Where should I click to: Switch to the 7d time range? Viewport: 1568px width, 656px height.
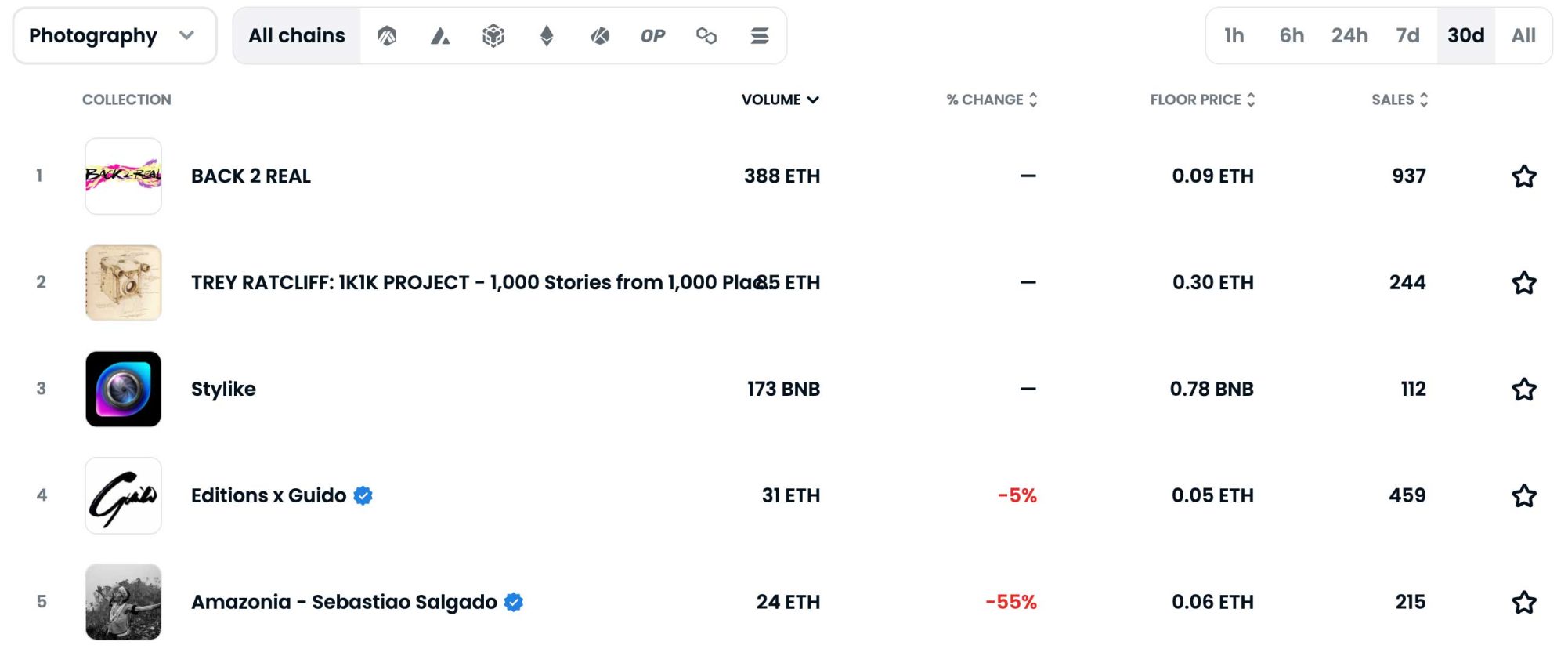tap(1407, 36)
